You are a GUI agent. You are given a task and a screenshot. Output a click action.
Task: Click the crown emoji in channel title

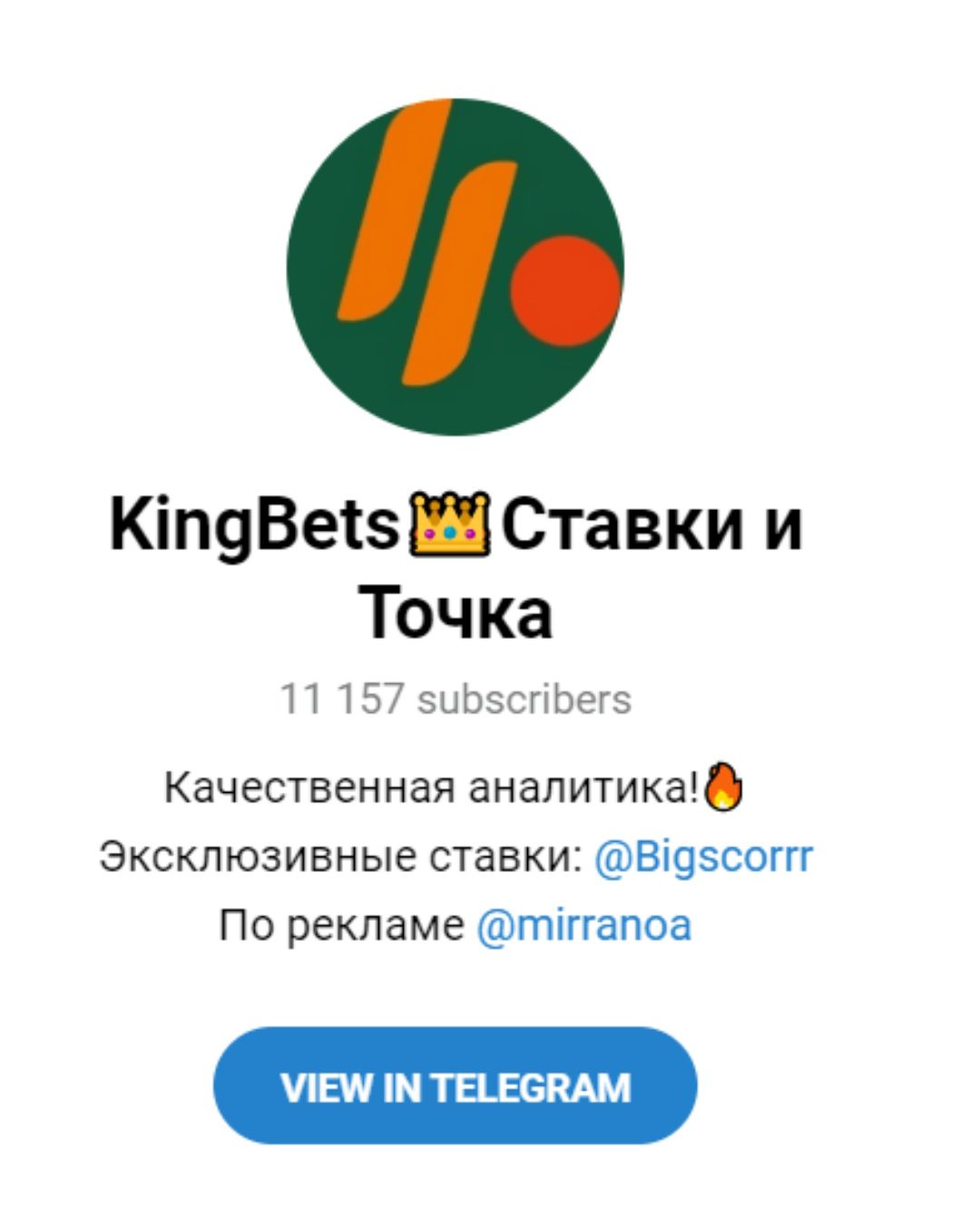click(x=450, y=525)
